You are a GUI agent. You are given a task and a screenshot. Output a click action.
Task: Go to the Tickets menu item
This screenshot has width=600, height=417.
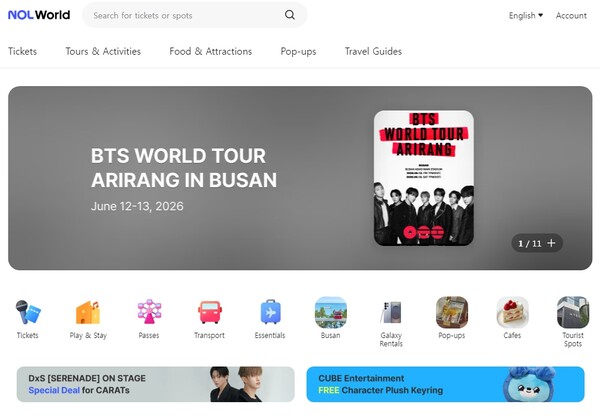(23, 51)
